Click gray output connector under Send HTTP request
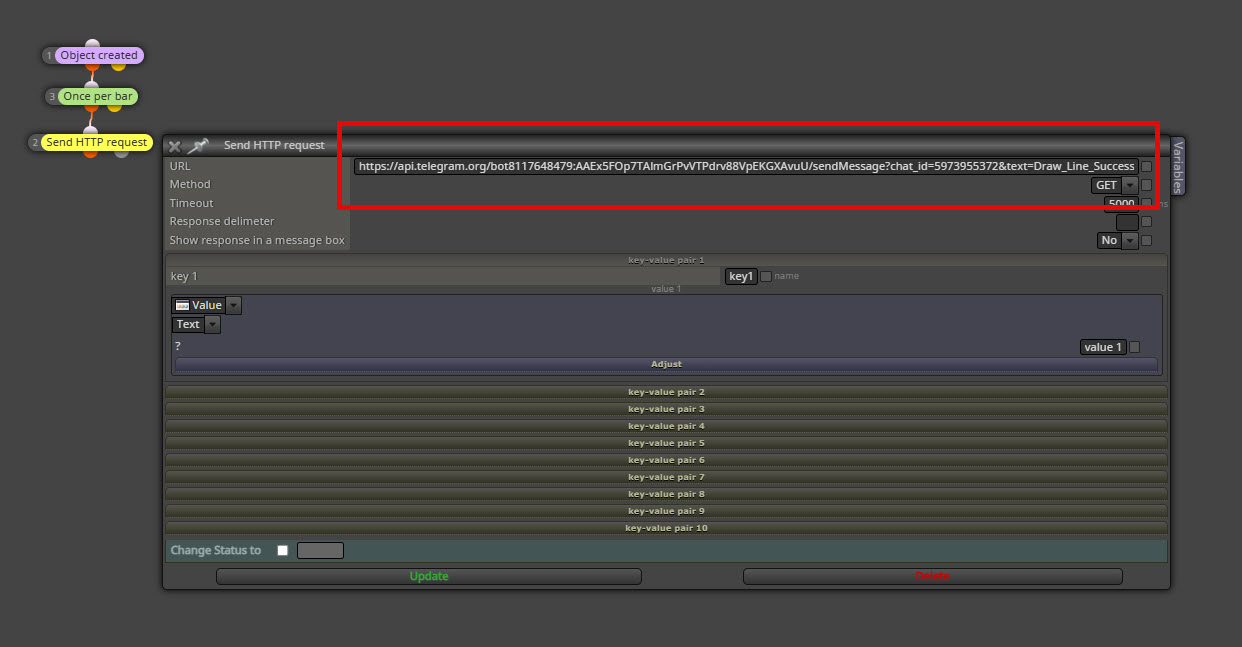Screen dimensions: 1242x647 coord(122,153)
